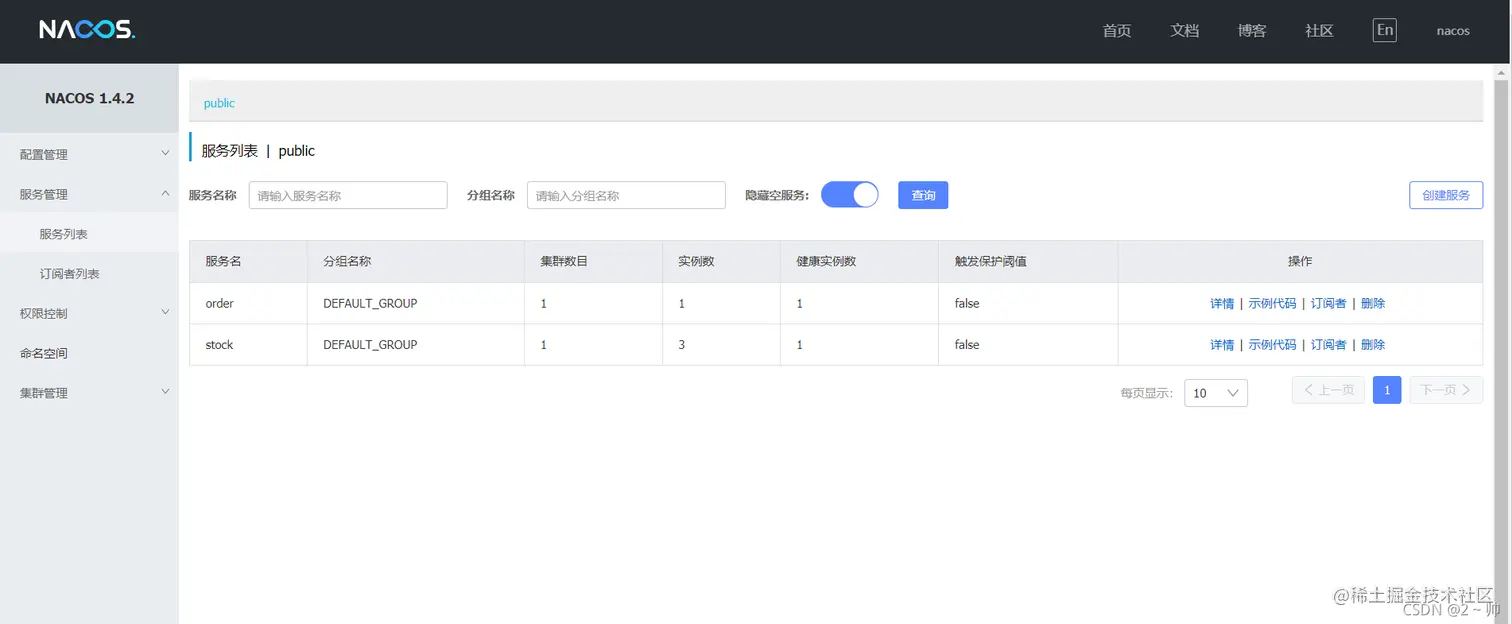Open 订阅者 for the stock service
Image resolution: width=1512 pixels, height=624 pixels.
tap(1328, 344)
